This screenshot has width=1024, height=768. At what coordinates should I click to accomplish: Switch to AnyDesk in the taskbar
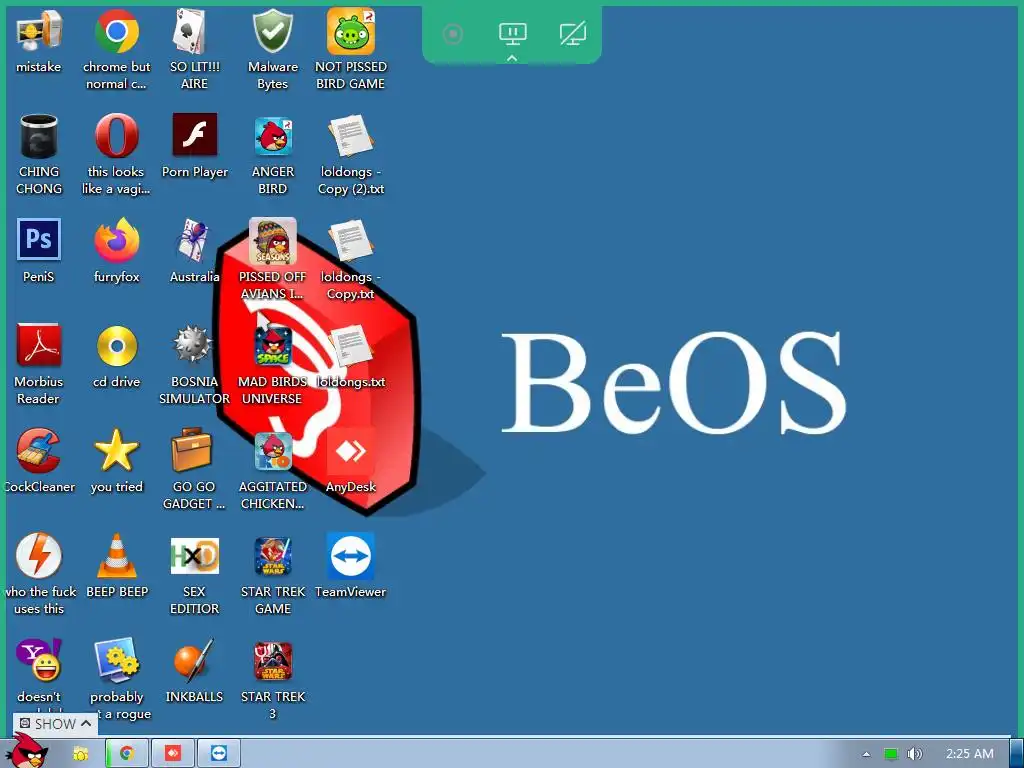pos(173,754)
